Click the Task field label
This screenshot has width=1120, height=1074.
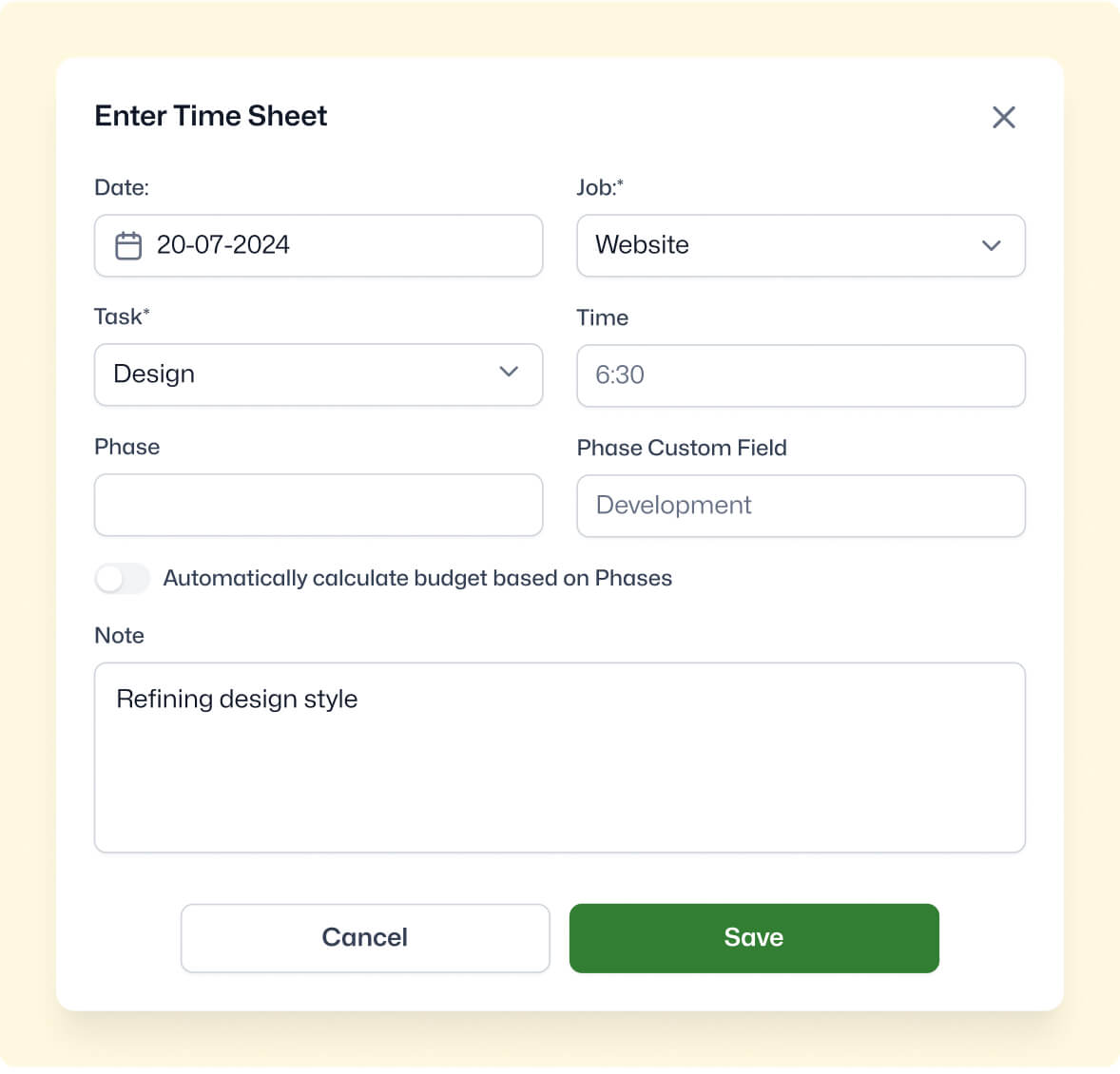pyautogui.click(x=122, y=316)
